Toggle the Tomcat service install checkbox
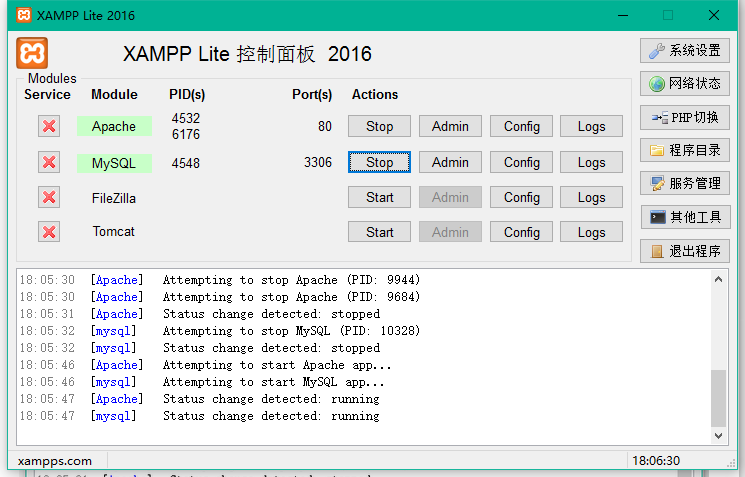The height and width of the screenshot is (477, 745). tap(49, 232)
